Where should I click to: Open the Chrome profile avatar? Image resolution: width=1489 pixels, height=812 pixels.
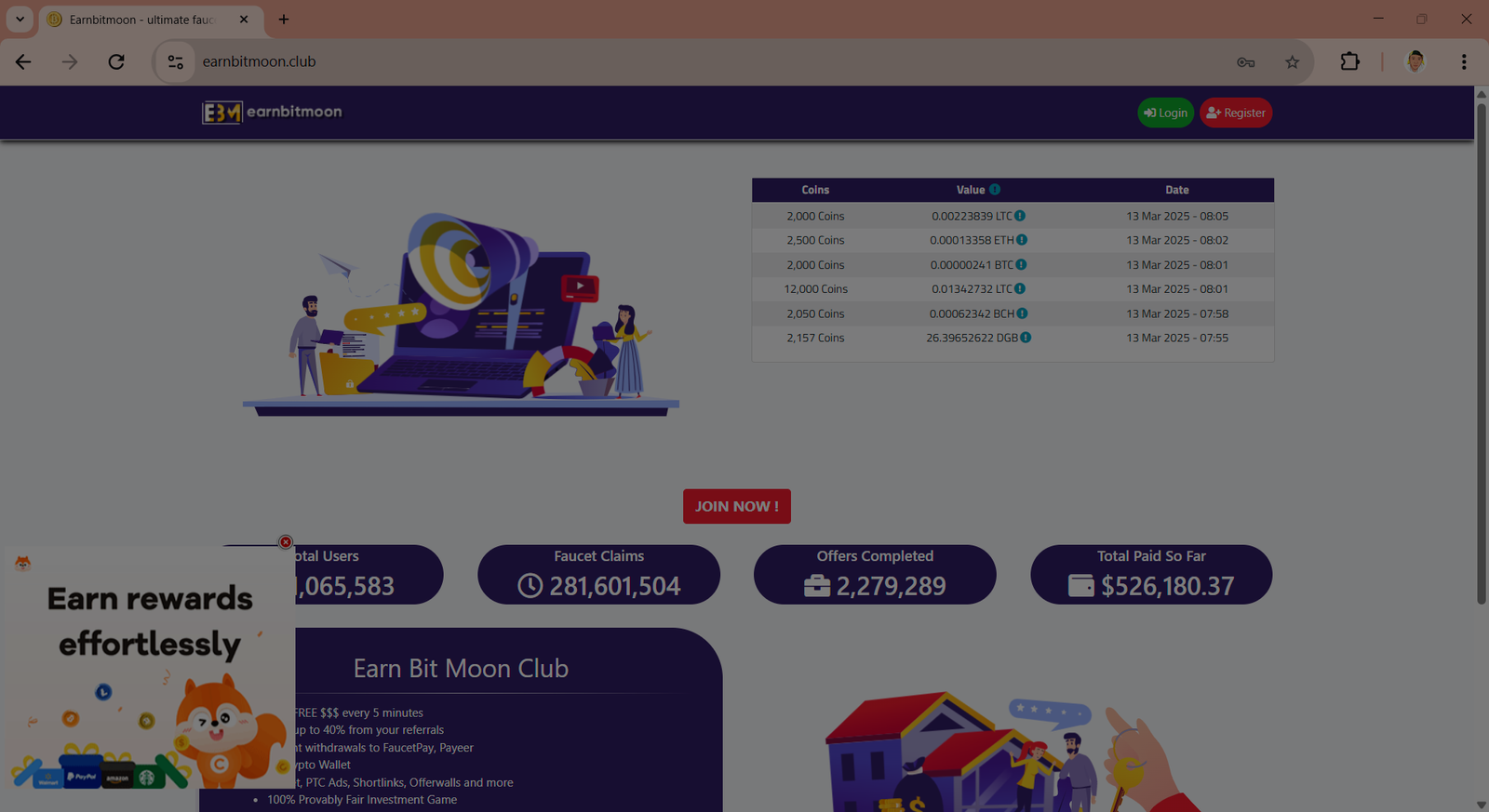click(1415, 61)
